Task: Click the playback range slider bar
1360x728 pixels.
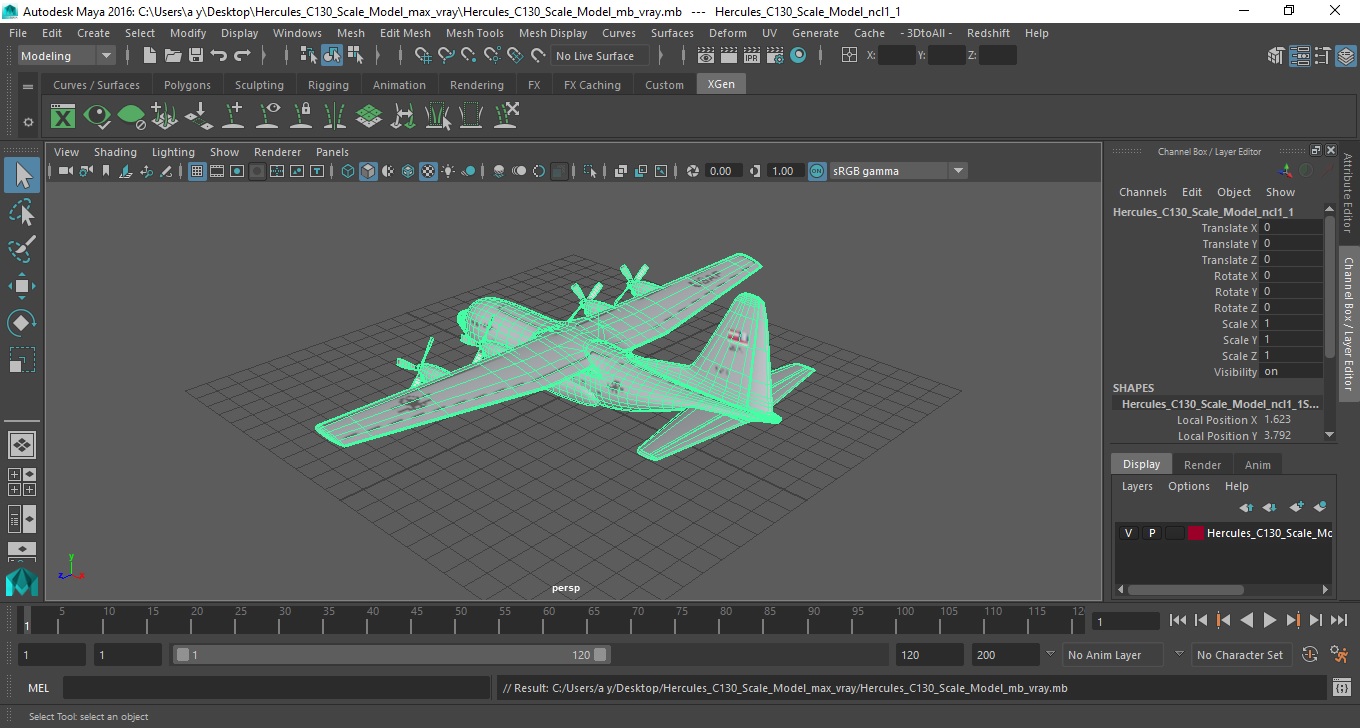Action: tap(391, 655)
